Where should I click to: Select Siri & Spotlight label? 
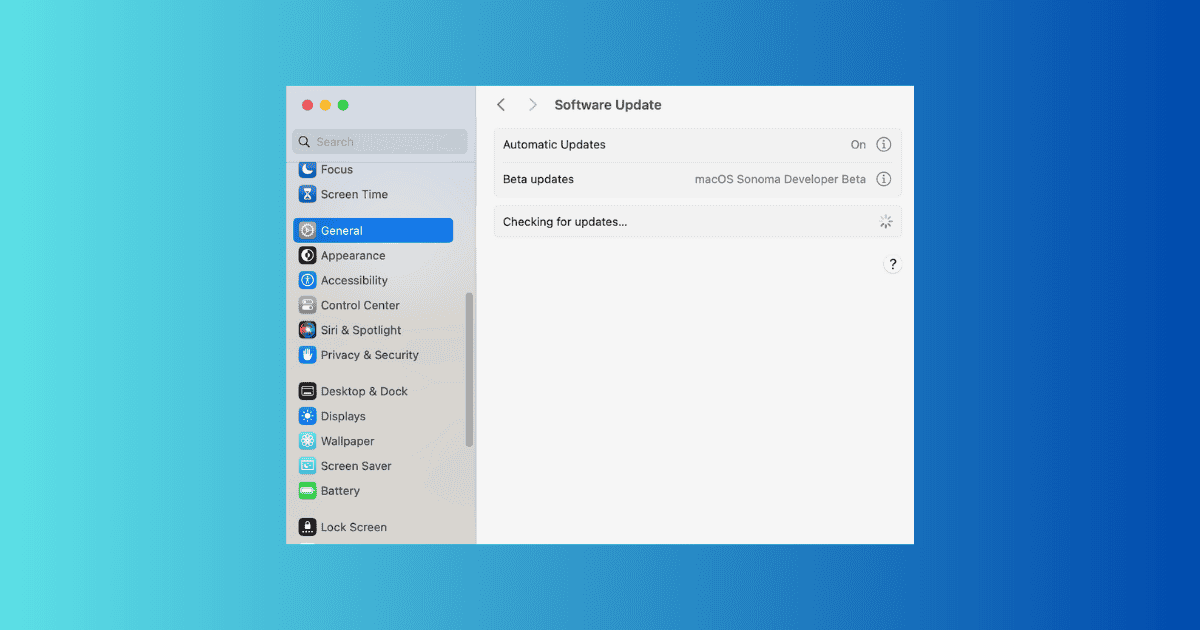tap(361, 330)
